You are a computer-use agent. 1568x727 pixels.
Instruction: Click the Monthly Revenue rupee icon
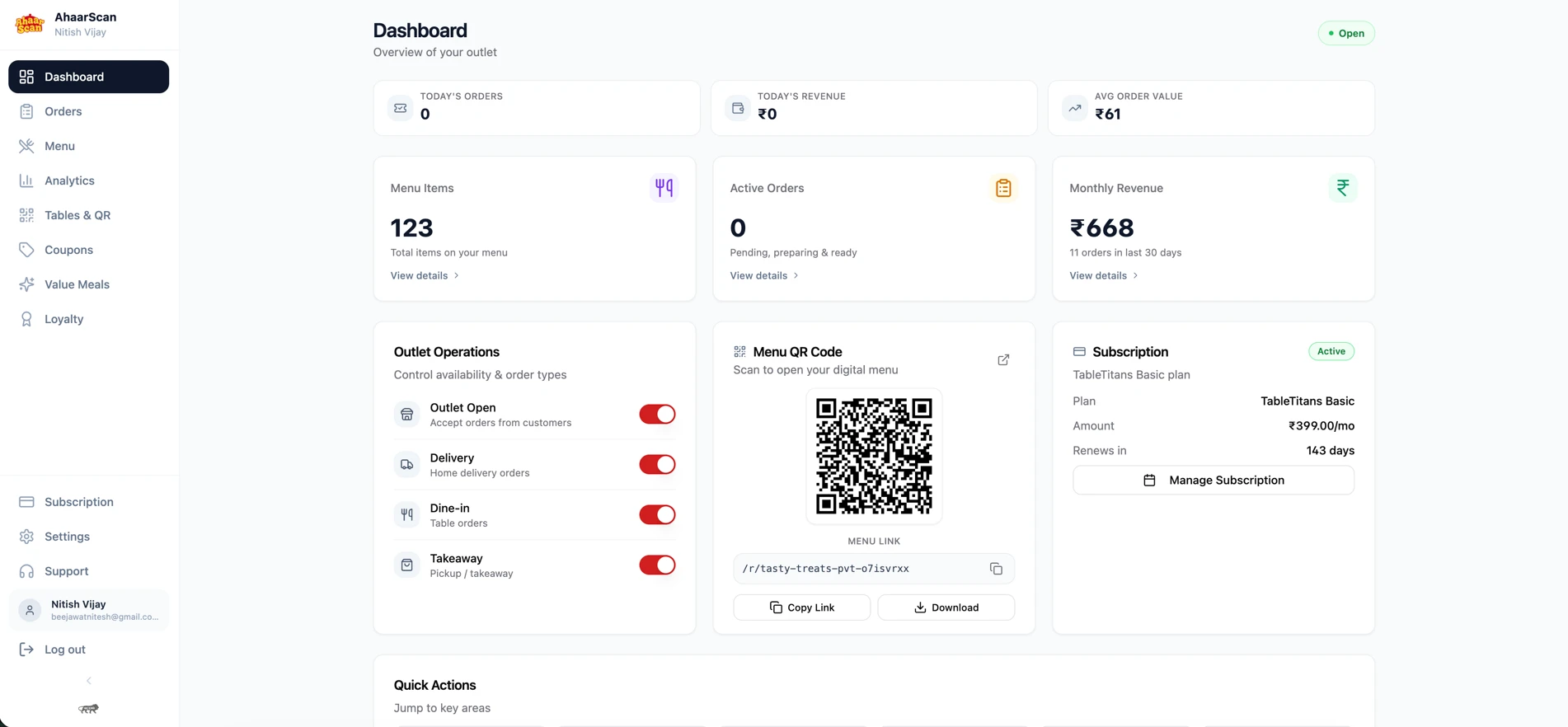[x=1343, y=188]
